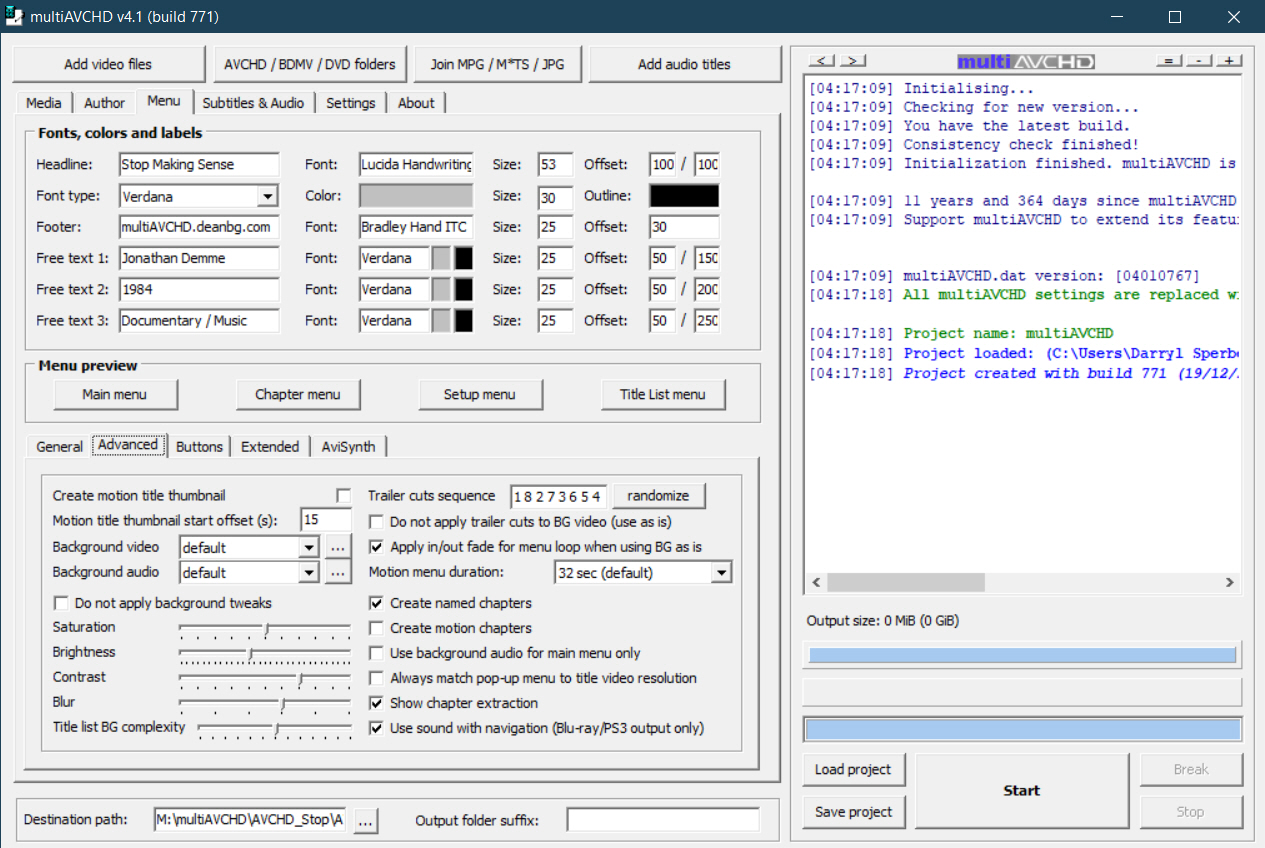Click the Saturation slider

tap(265, 628)
